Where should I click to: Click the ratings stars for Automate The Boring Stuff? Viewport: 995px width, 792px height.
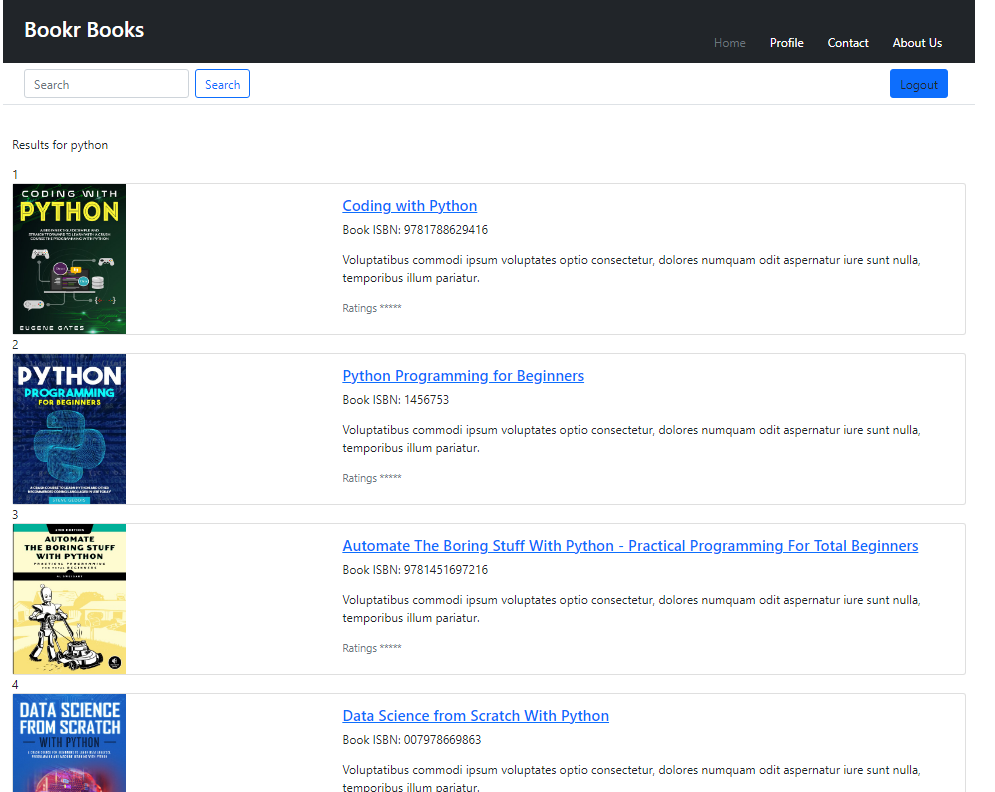[x=371, y=648]
